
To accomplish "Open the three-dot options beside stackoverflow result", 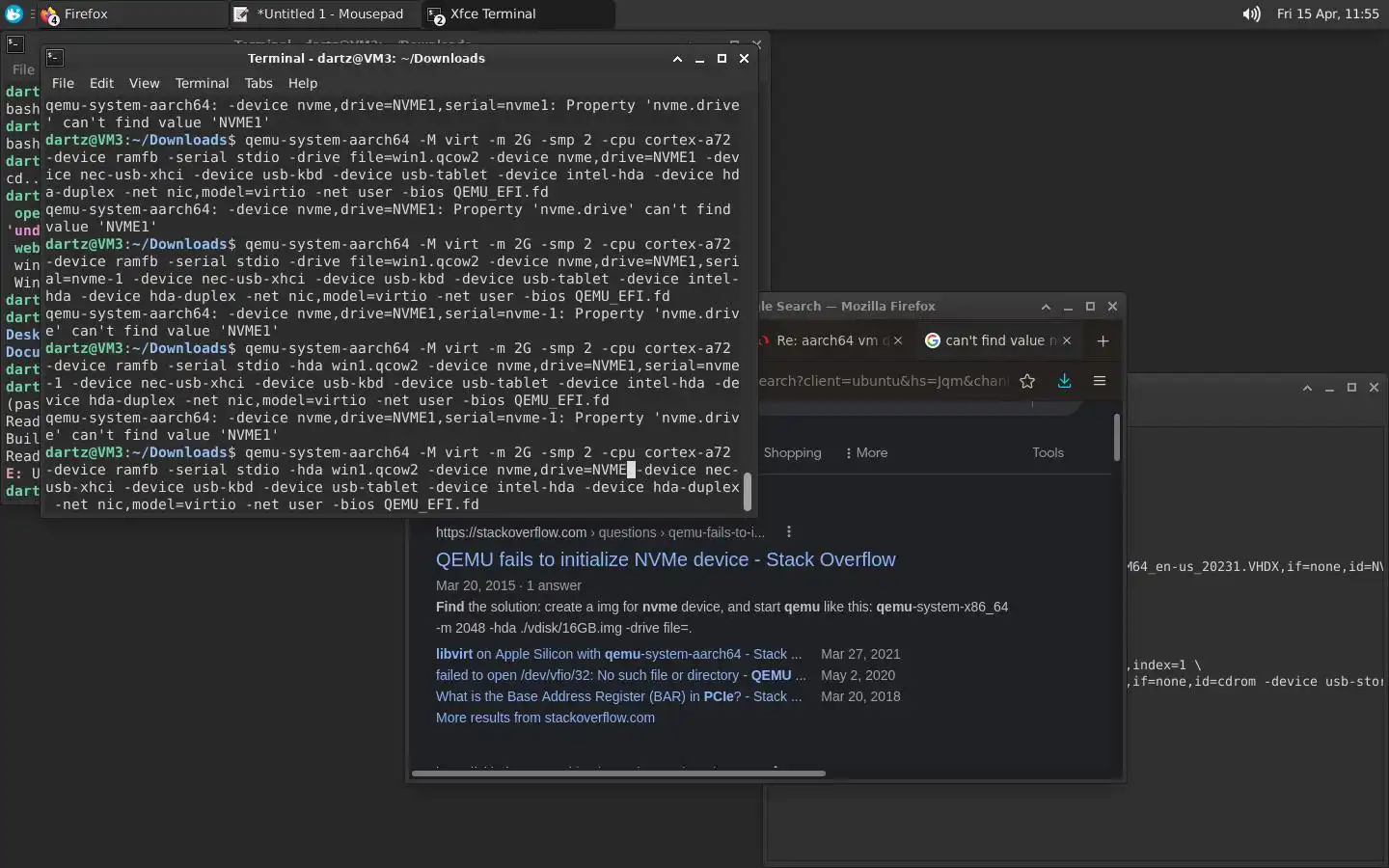I will tap(789, 531).
